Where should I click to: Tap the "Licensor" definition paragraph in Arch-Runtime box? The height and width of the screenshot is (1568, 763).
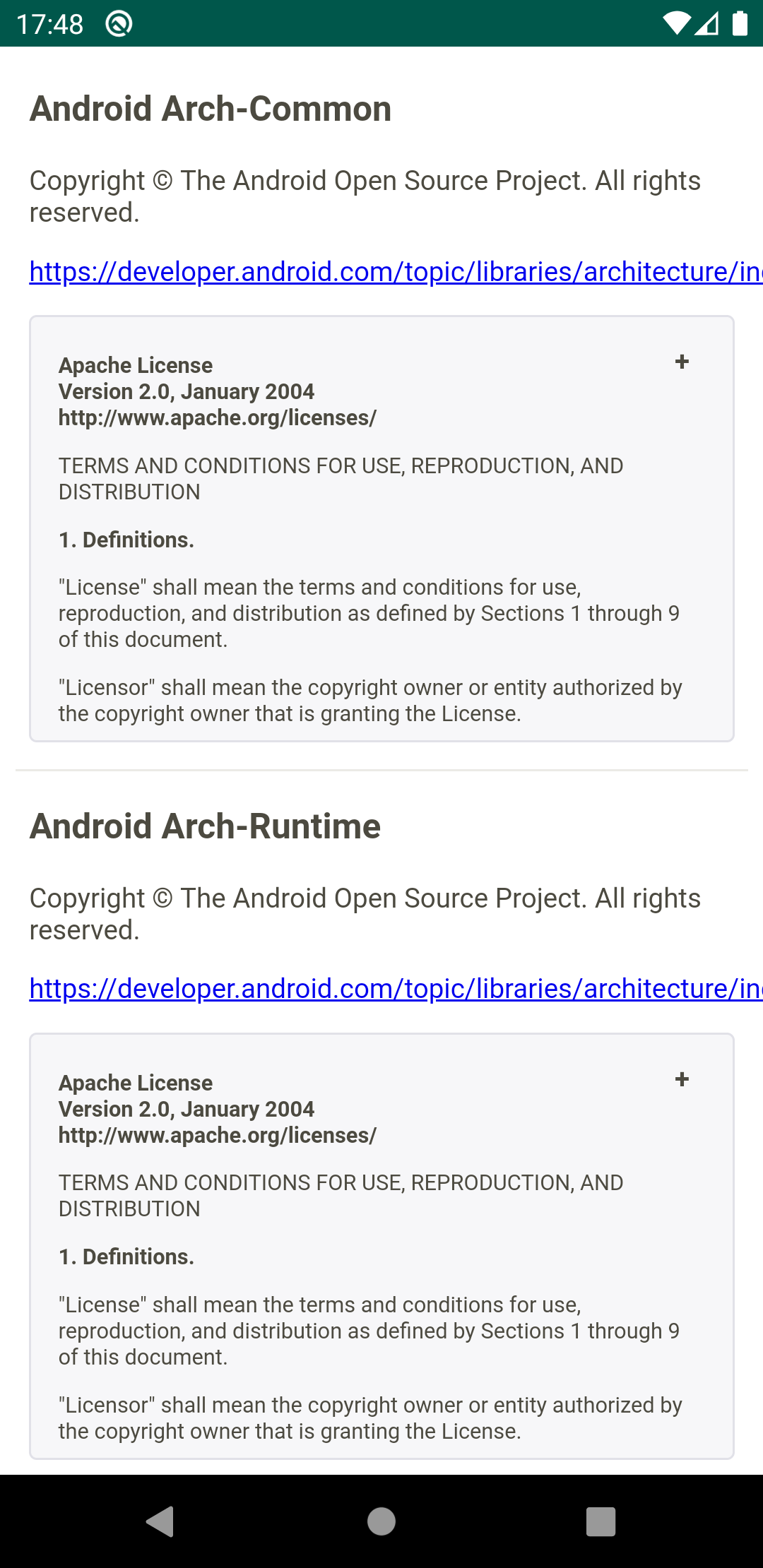[x=370, y=1418]
